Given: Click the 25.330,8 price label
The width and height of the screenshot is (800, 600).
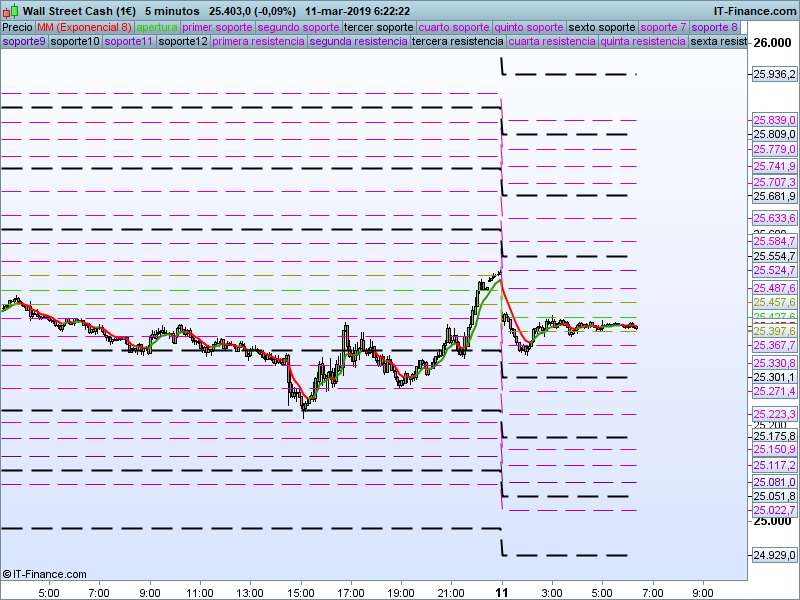Looking at the screenshot, I should pos(774,363).
